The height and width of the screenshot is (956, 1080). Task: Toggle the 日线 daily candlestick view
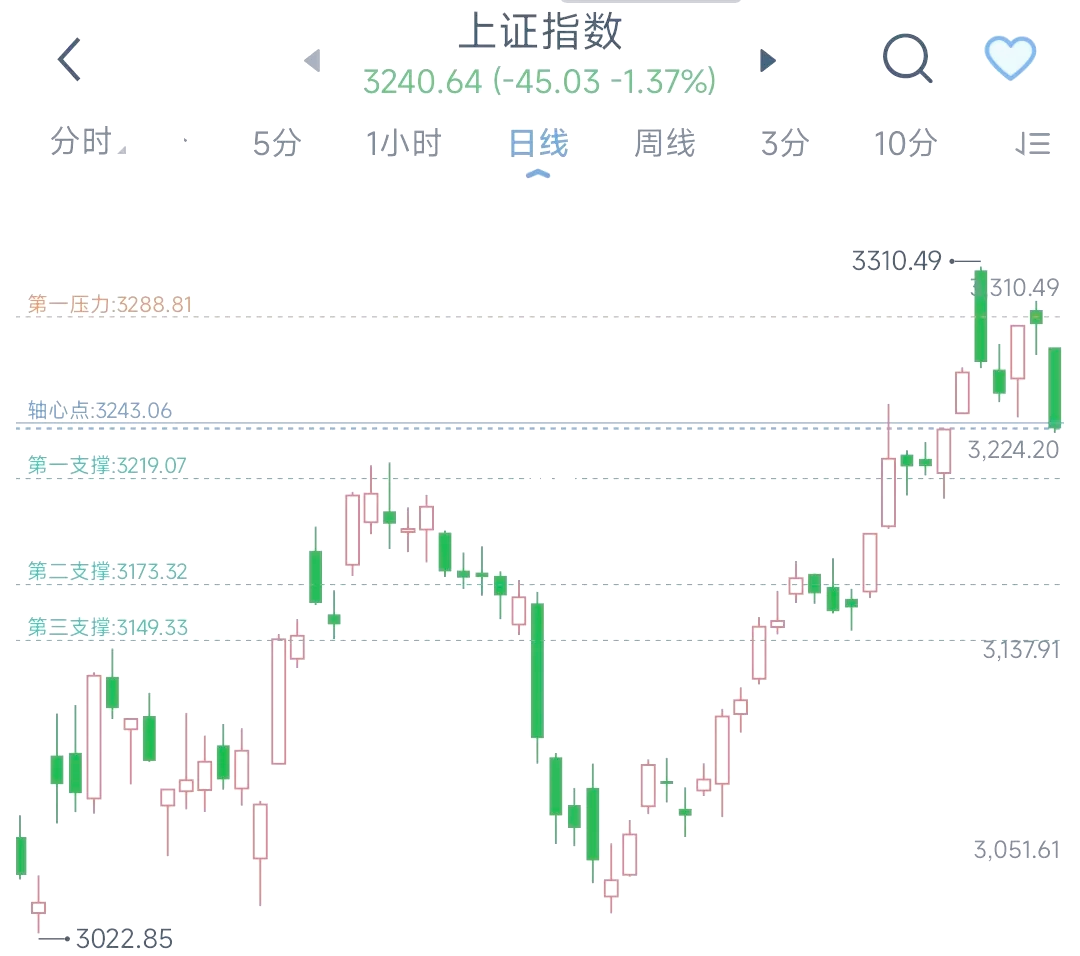coord(537,143)
